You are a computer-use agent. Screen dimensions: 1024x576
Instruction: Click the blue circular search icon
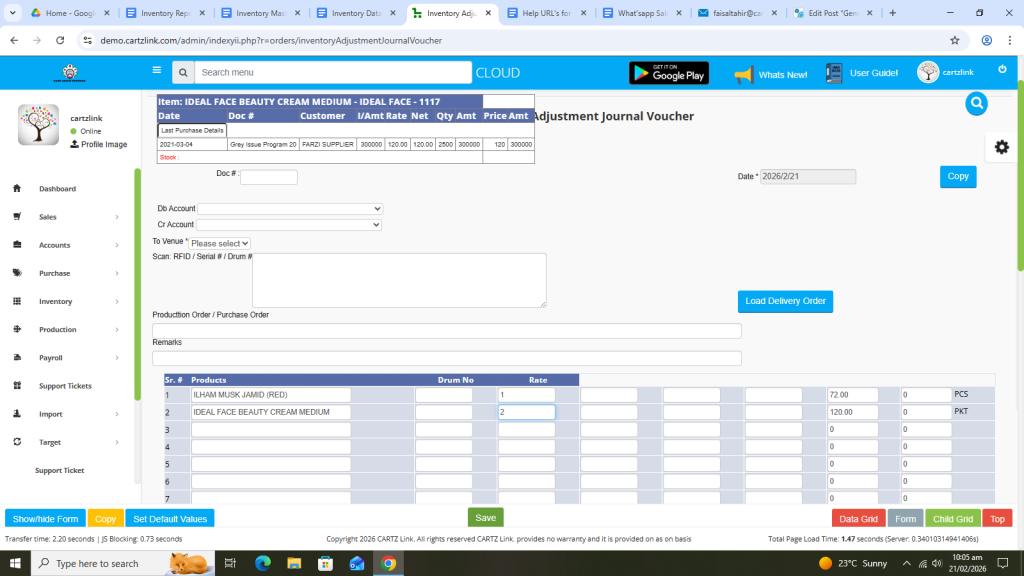point(977,103)
